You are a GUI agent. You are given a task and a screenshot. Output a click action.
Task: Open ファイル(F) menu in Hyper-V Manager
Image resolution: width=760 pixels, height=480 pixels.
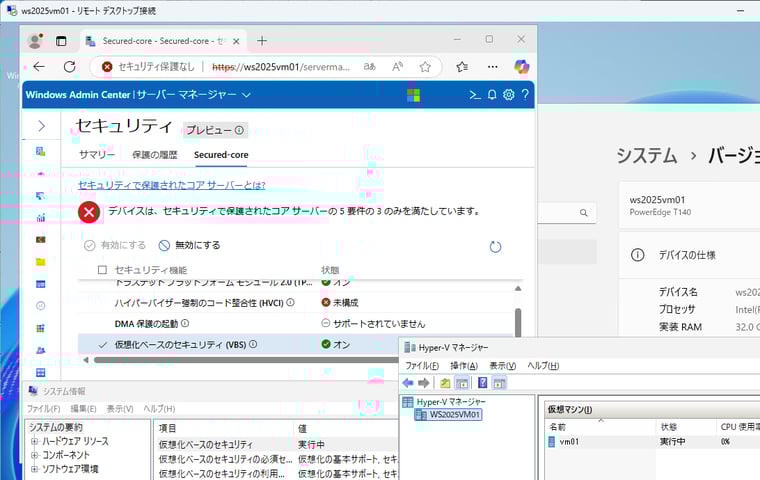(422, 366)
